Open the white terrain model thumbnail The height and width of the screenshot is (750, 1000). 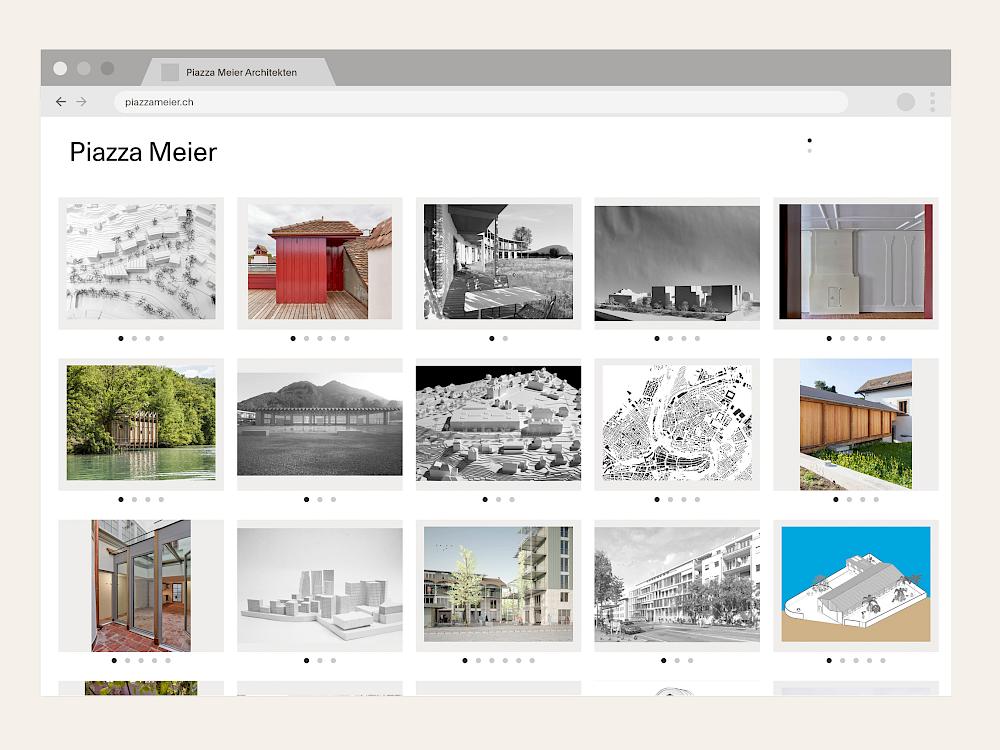click(x=141, y=262)
